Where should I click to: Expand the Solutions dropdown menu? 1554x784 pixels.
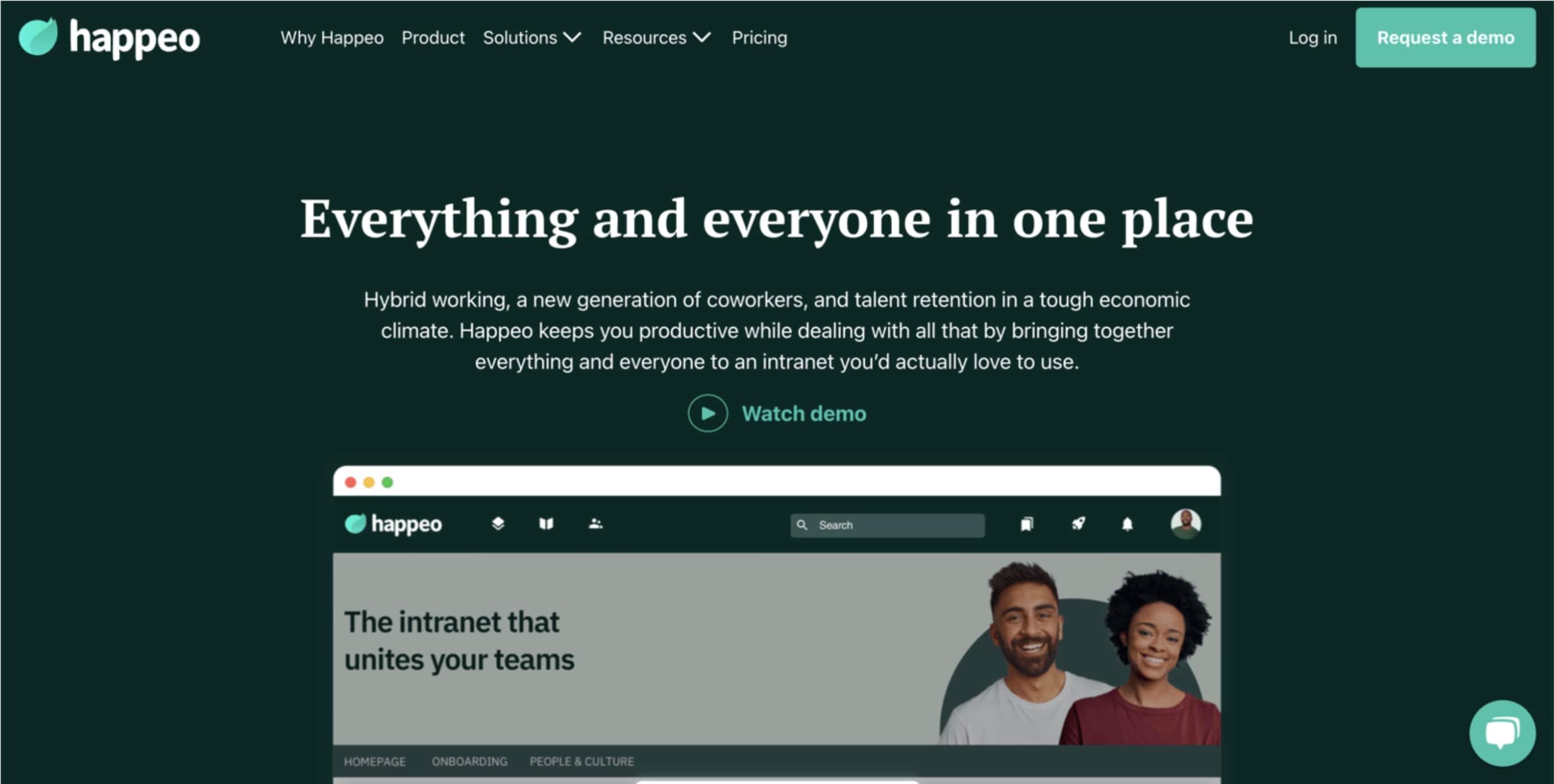[531, 38]
